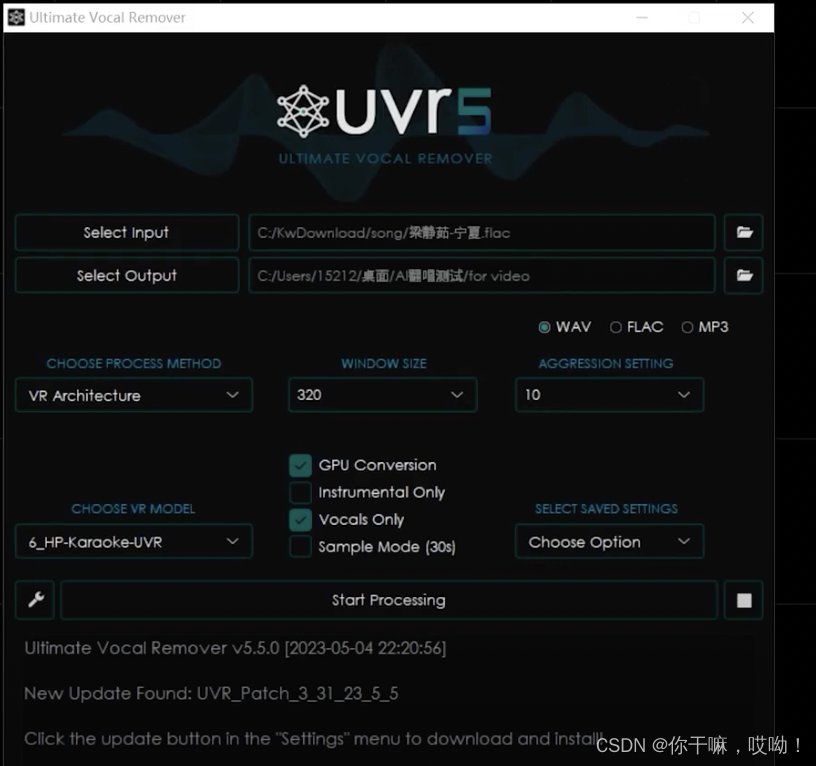Disable GPU Conversion checkbox

[300, 465]
